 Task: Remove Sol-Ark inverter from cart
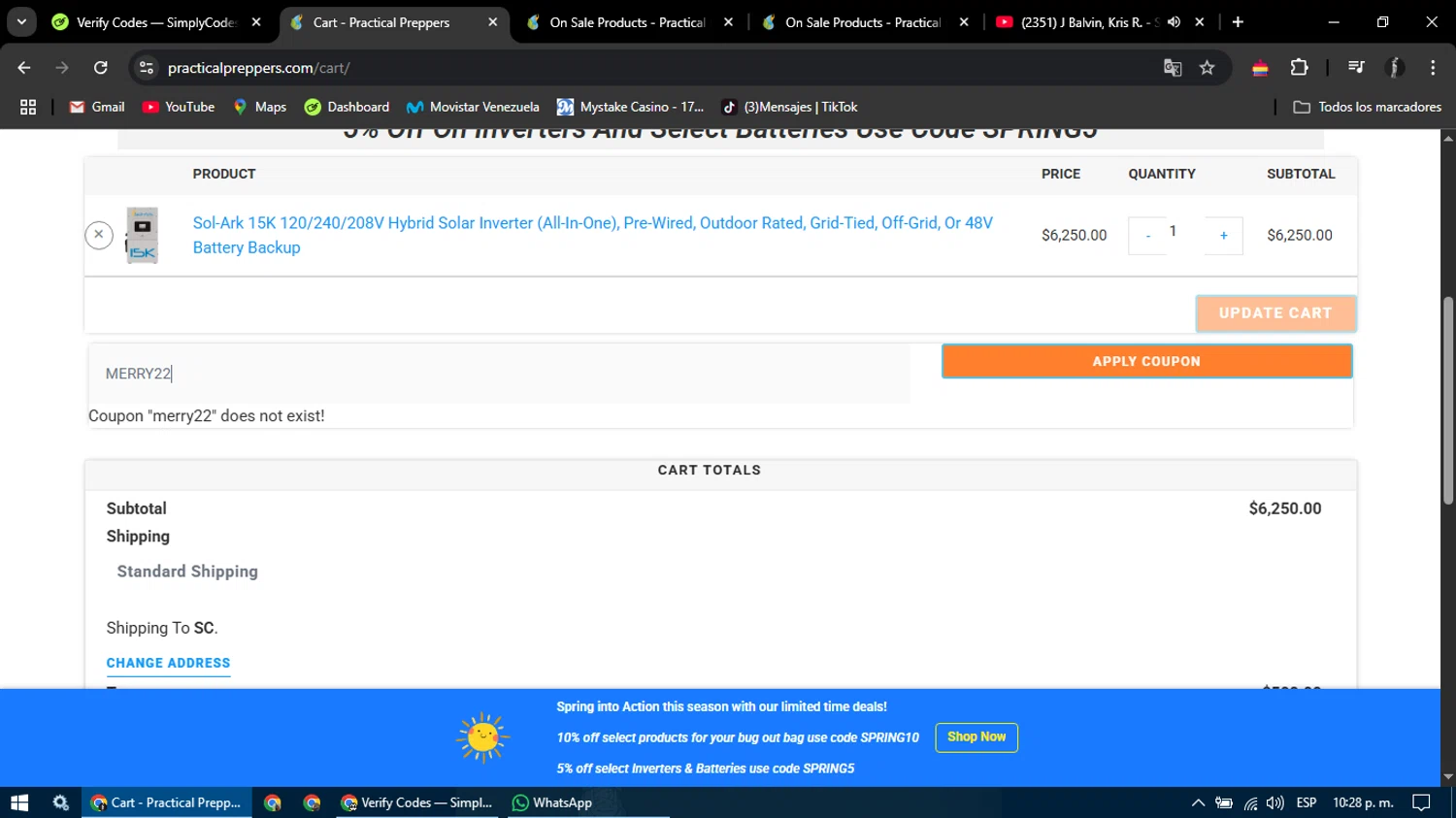point(99,235)
